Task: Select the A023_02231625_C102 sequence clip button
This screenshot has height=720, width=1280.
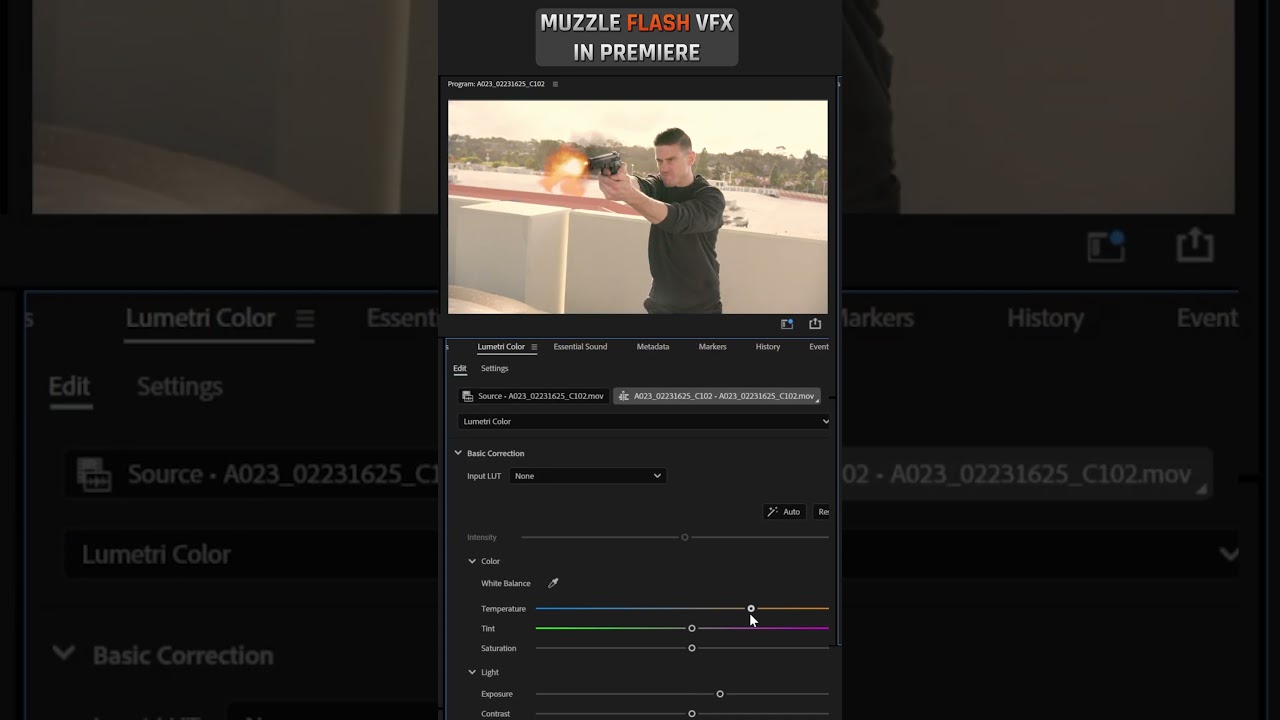Action: pyautogui.click(x=717, y=396)
